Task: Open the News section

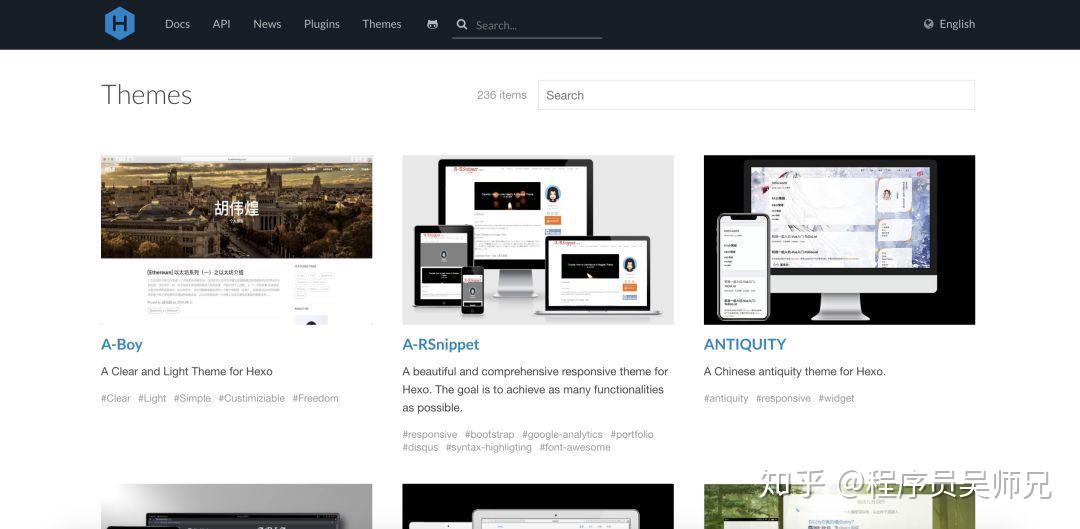Action: [x=267, y=24]
